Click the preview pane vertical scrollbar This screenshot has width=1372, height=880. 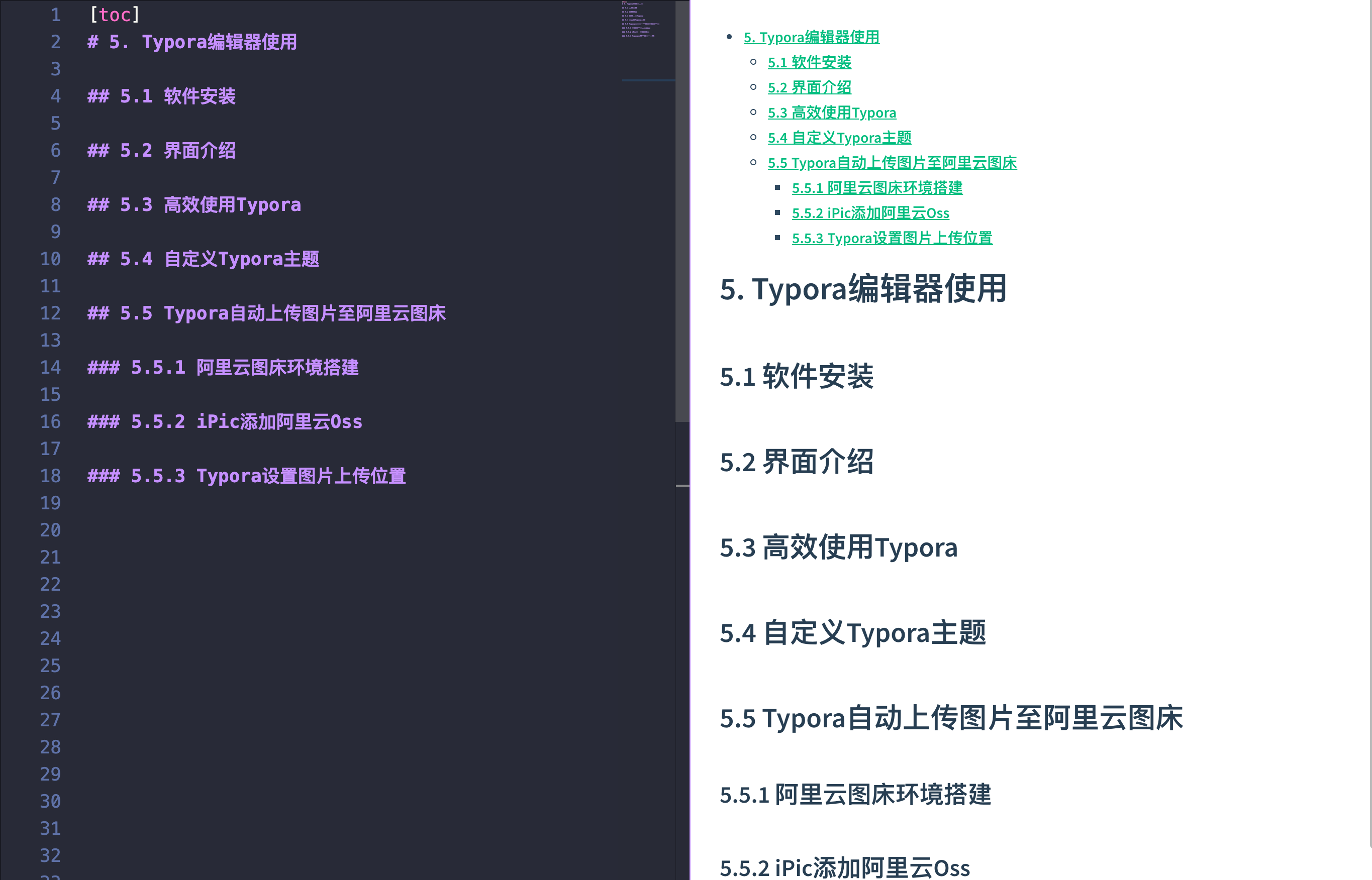click(x=1370, y=423)
